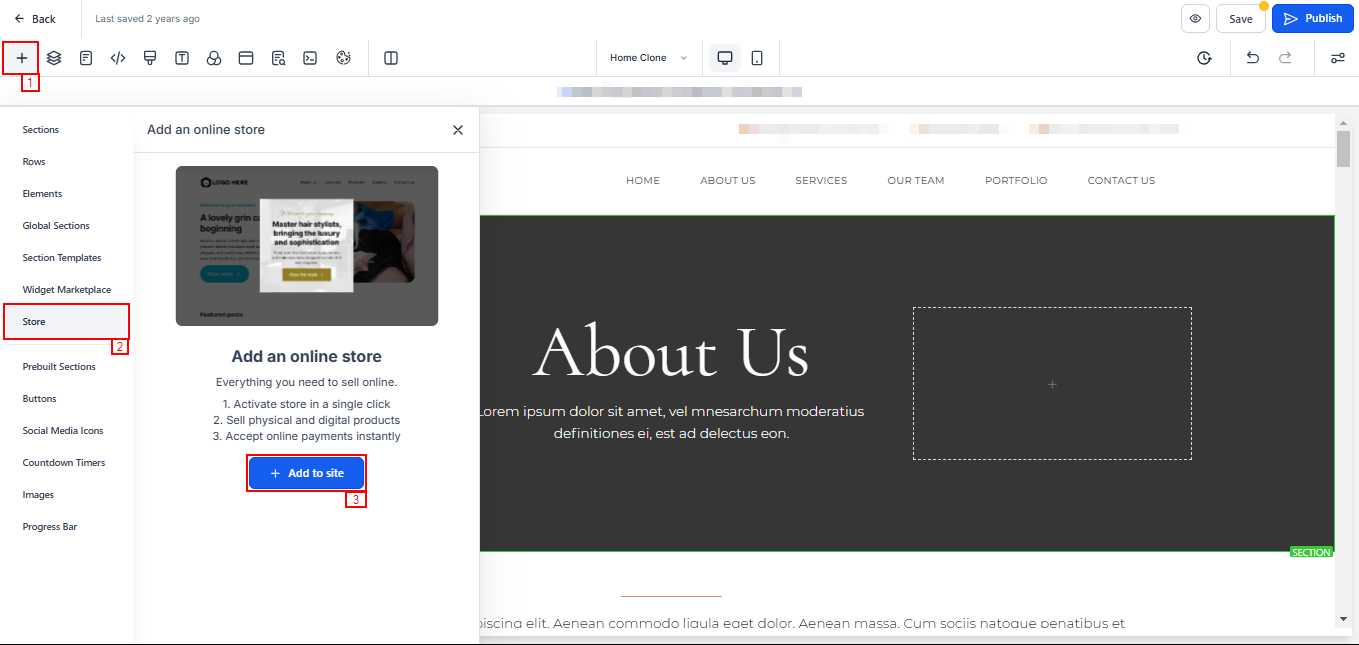
Task: Open Countdown Timers in the sidebar
Action: tap(64, 463)
